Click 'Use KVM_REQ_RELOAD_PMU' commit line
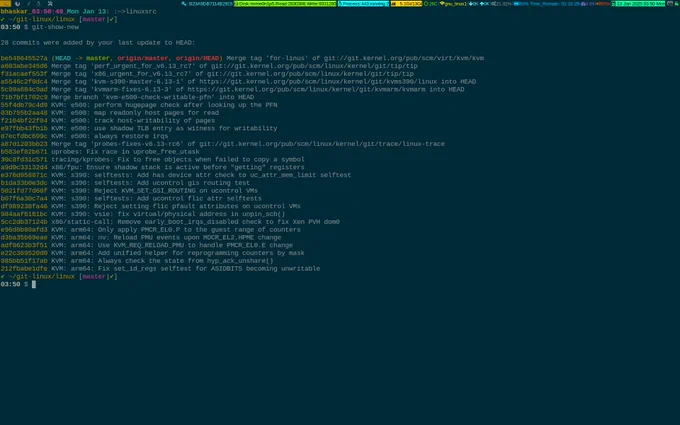 click(147, 245)
